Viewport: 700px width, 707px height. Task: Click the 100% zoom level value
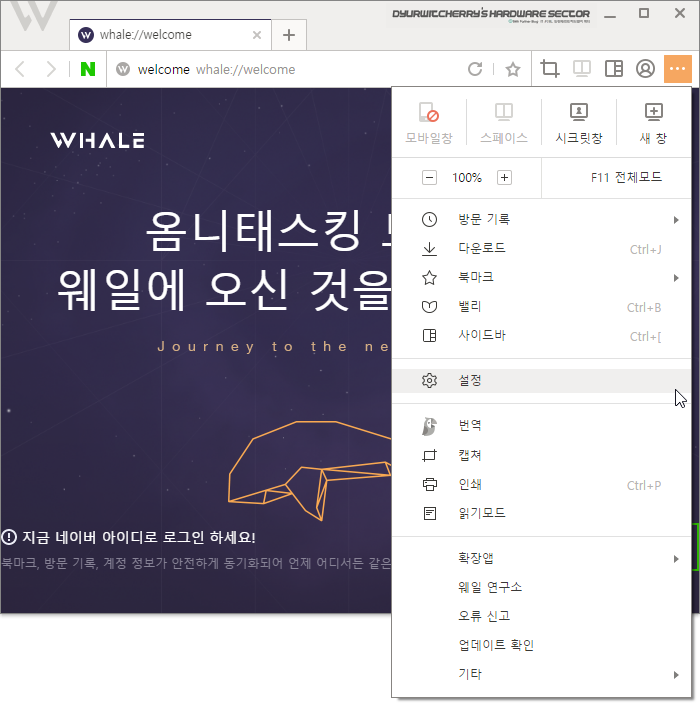tap(467, 178)
